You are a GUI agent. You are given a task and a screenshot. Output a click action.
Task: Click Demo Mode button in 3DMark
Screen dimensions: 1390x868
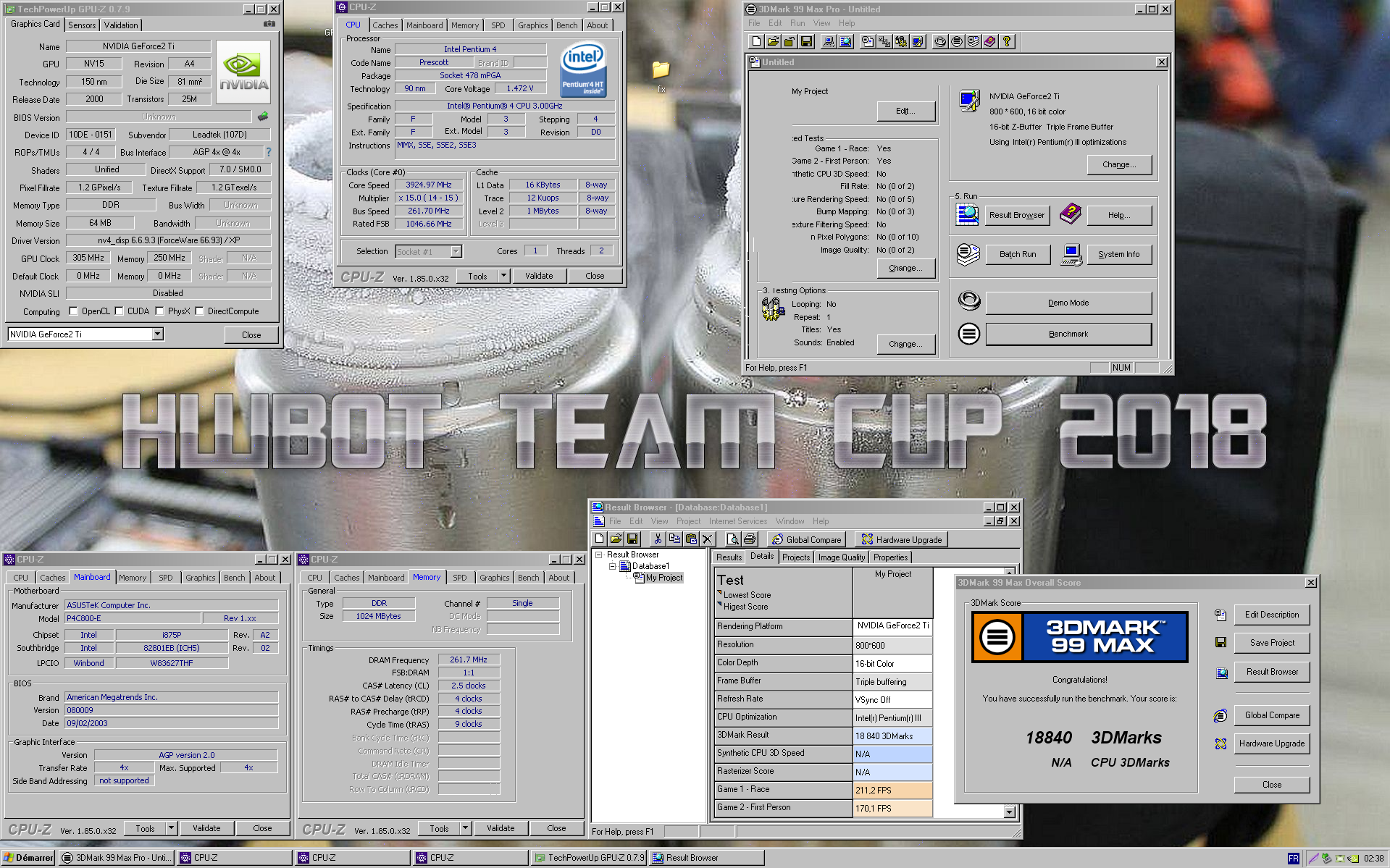click(1068, 303)
